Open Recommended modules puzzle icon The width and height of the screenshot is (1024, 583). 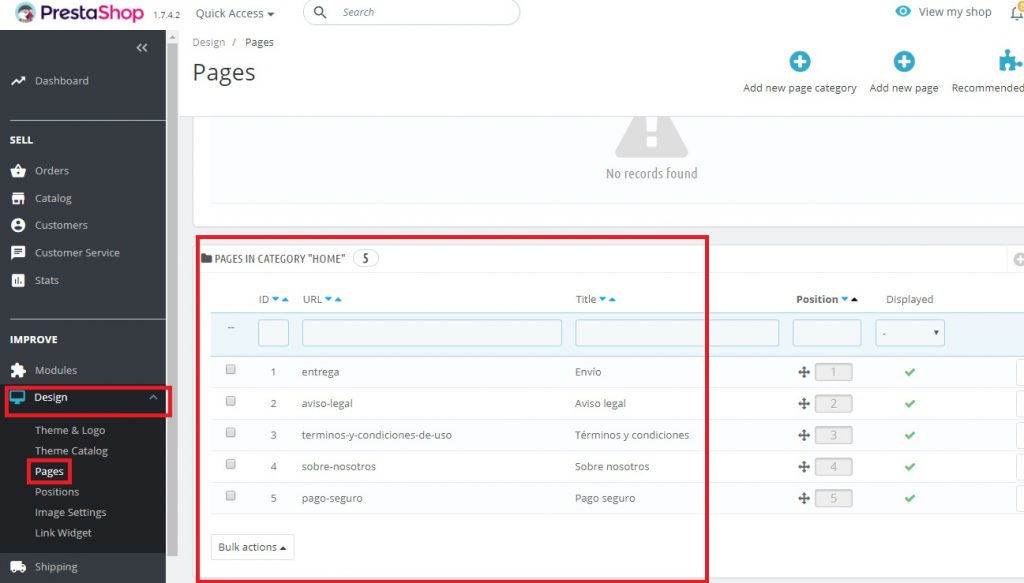(1010, 62)
